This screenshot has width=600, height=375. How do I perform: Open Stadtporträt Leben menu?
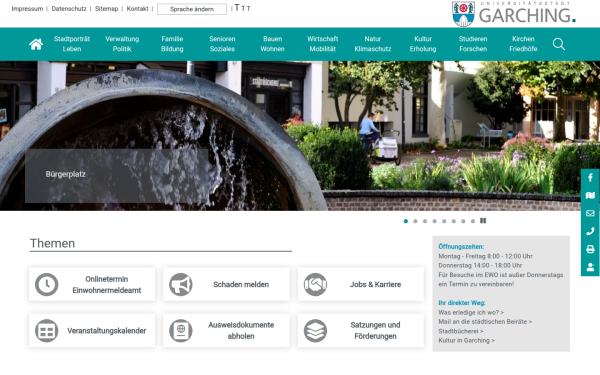click(x=72, y=44)
